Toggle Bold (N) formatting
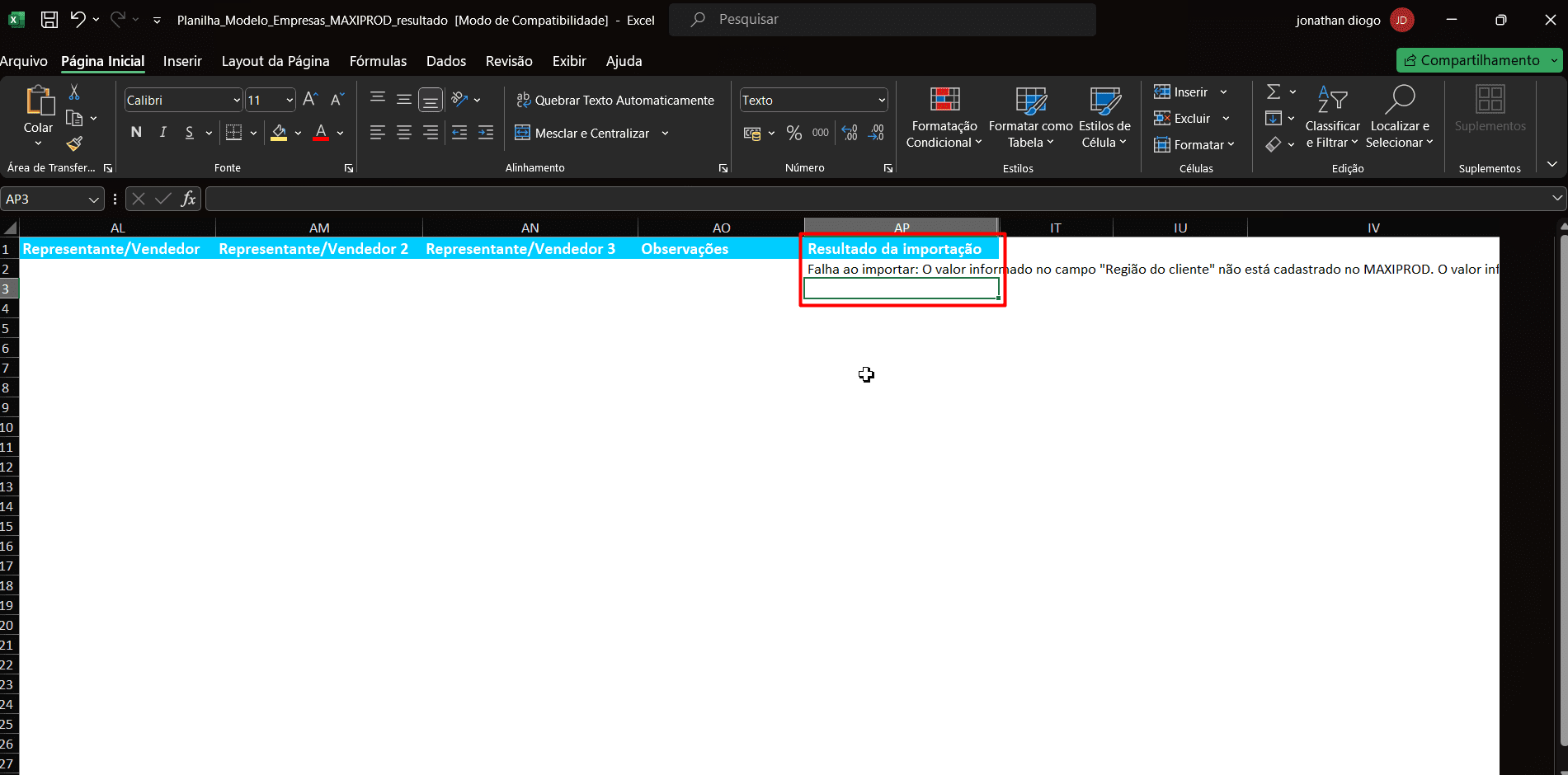The height and width of the screenshot is (775, 1568). click(x=136, y=133)
